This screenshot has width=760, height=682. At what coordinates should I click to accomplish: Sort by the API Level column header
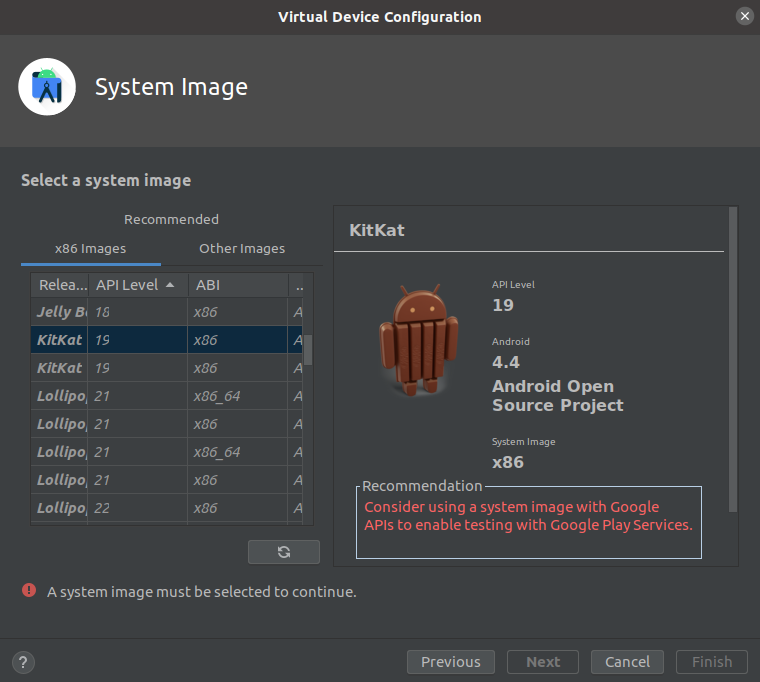coord(138,285)
